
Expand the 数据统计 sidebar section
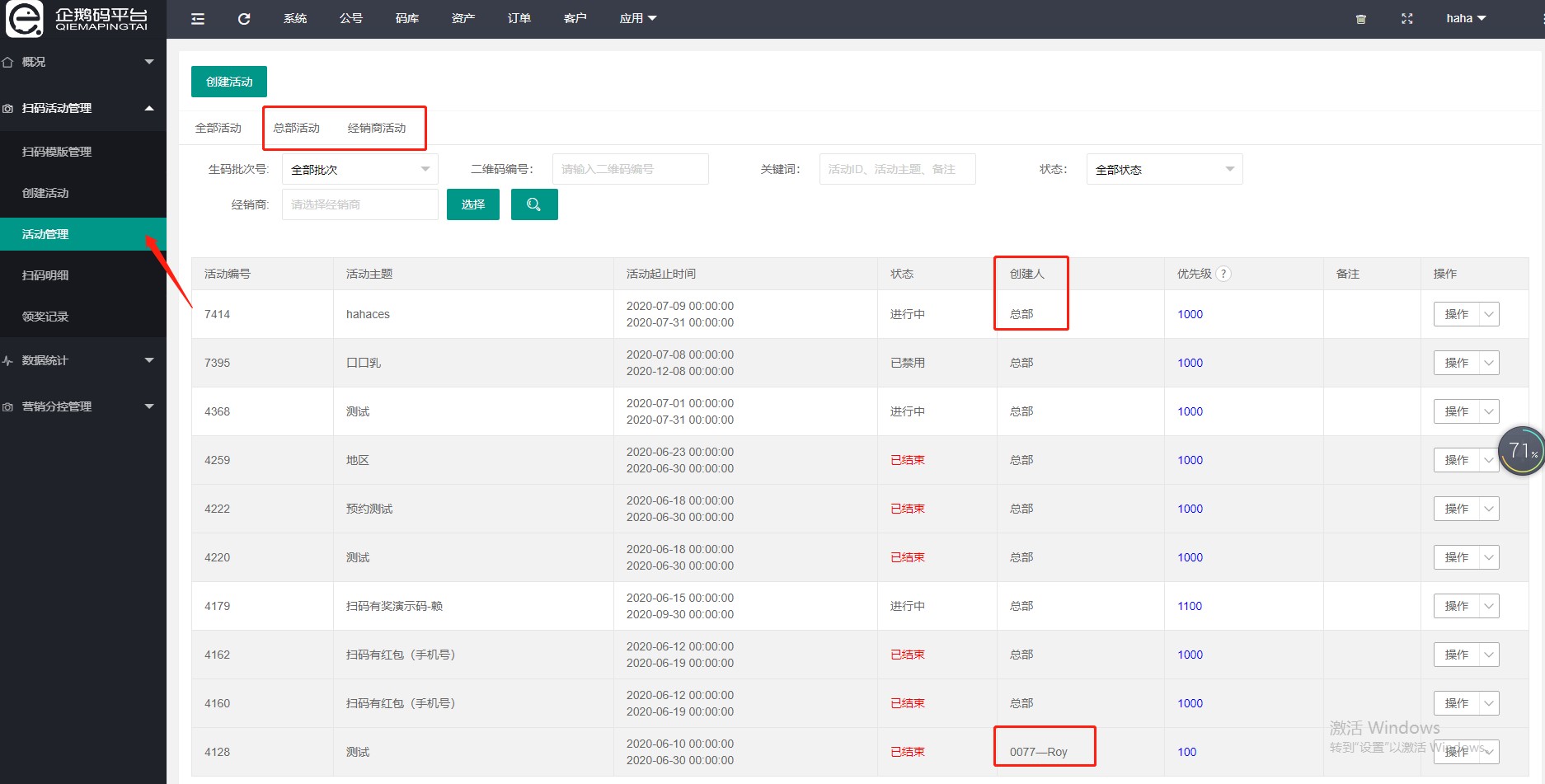coord(79,360)
